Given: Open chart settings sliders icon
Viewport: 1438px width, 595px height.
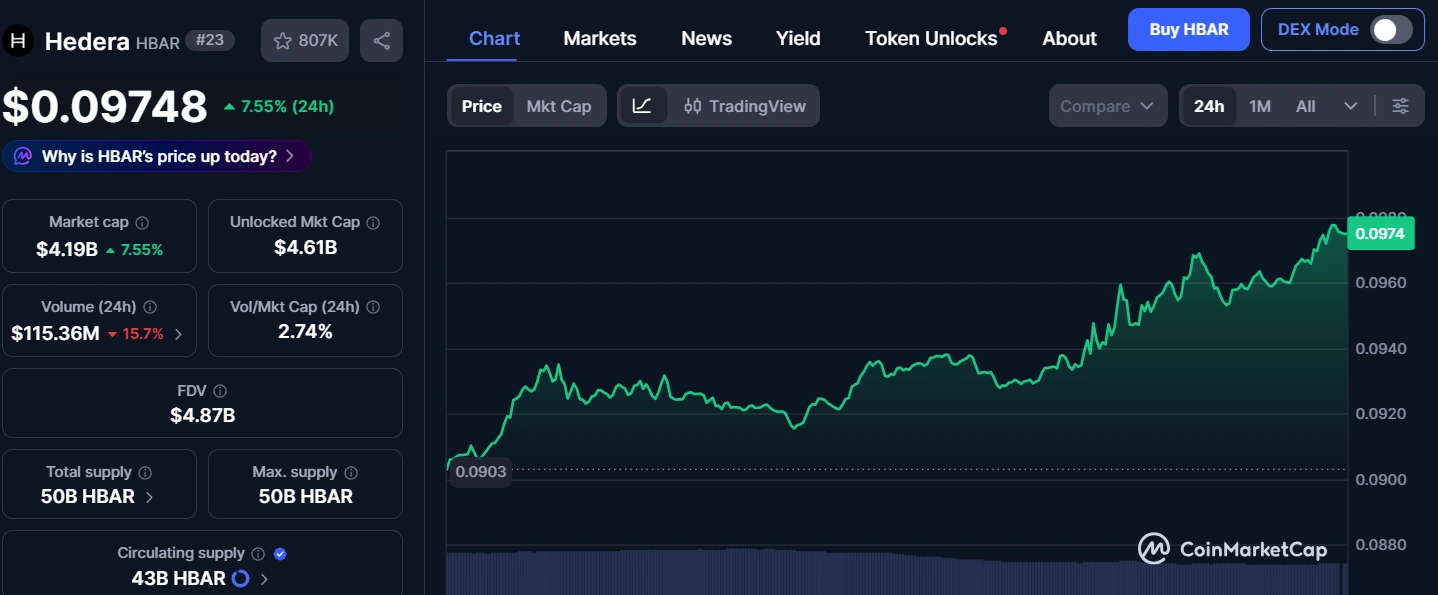Looking at the screenshot, I should click(x=1401, y=106).
